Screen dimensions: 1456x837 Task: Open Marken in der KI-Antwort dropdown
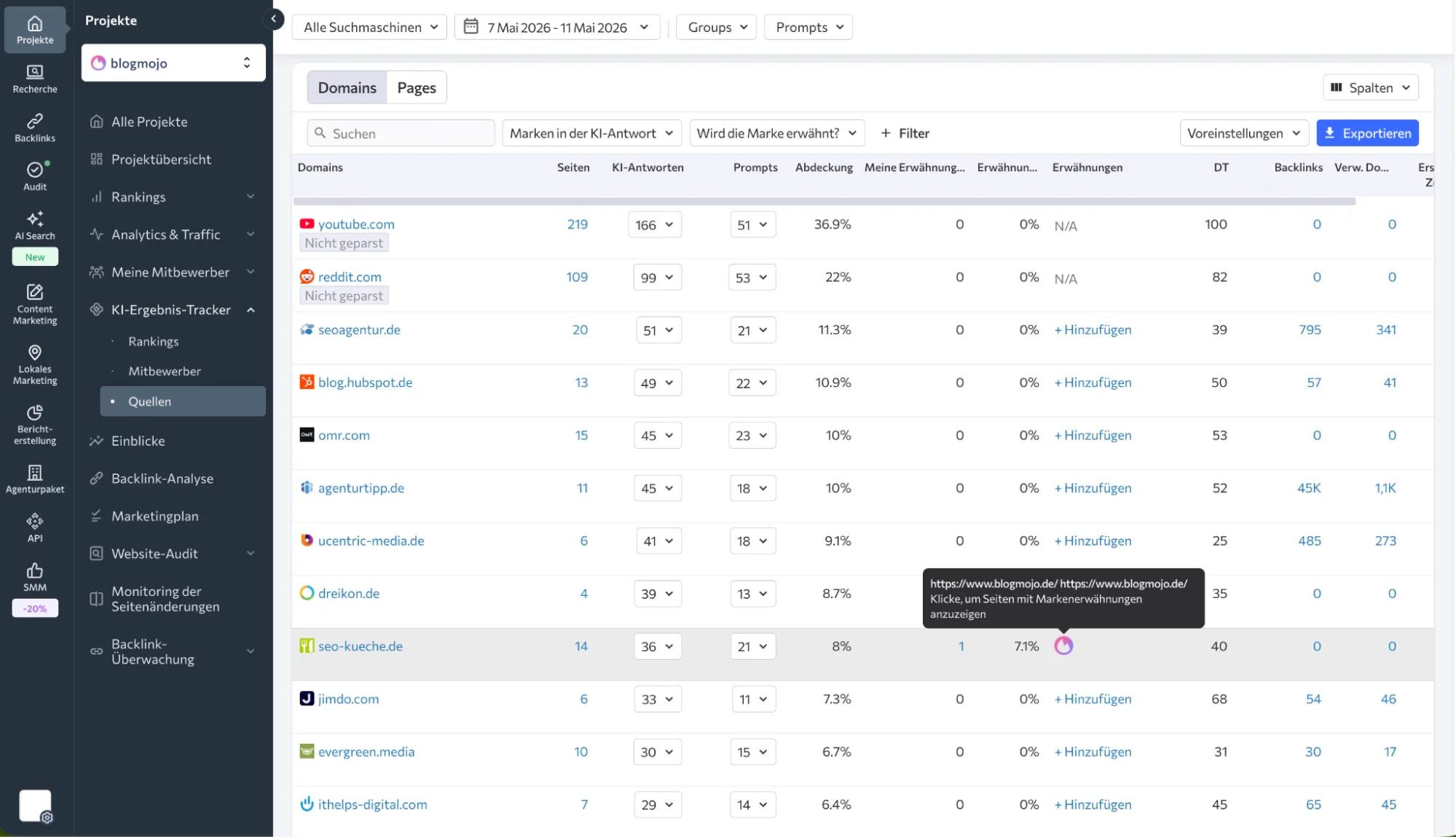click(592, 133)
